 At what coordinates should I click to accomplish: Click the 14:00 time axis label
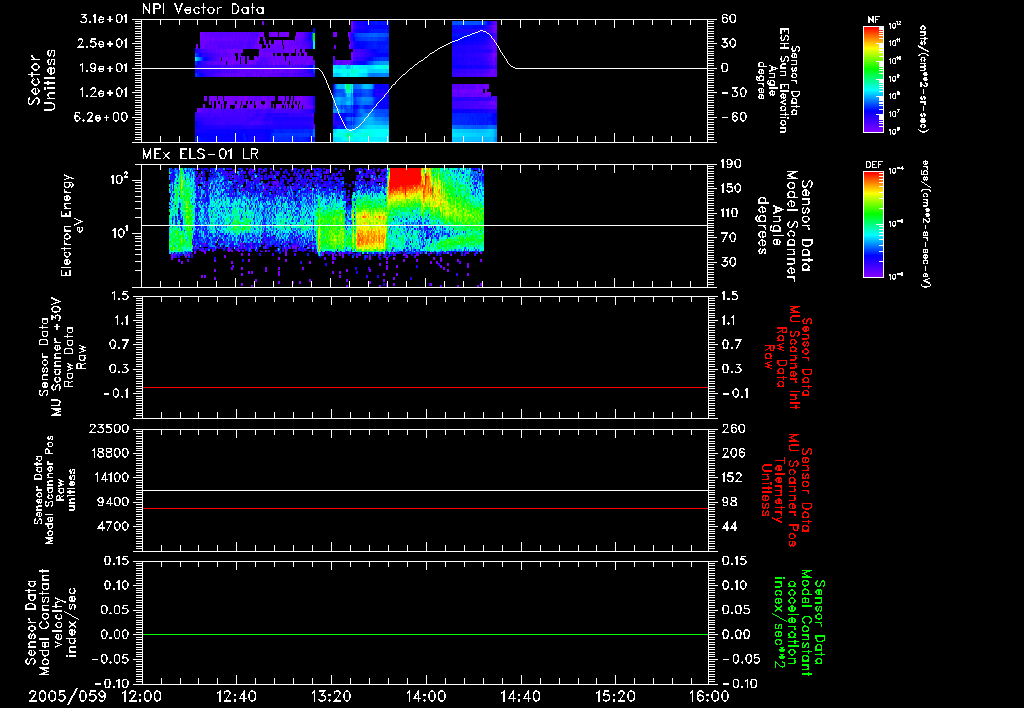pyautogui.click(x=426, y=696)
